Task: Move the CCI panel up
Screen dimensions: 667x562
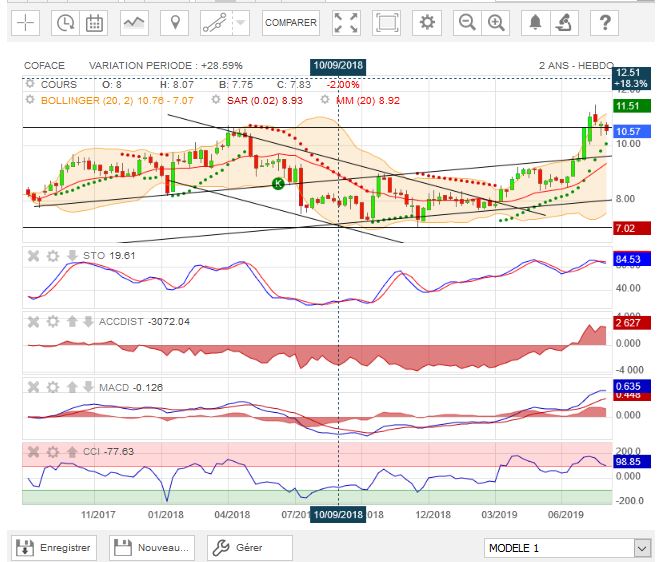Action: coord(72,451)
